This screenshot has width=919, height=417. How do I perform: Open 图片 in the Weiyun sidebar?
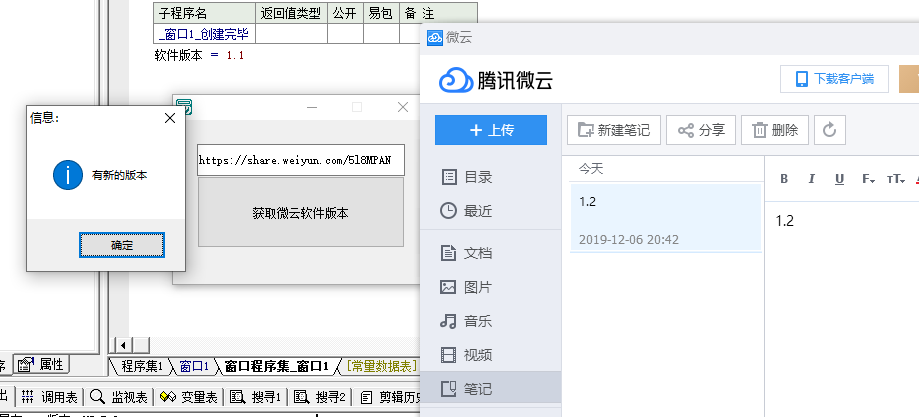pyautogui.click(x=466, y=287)
